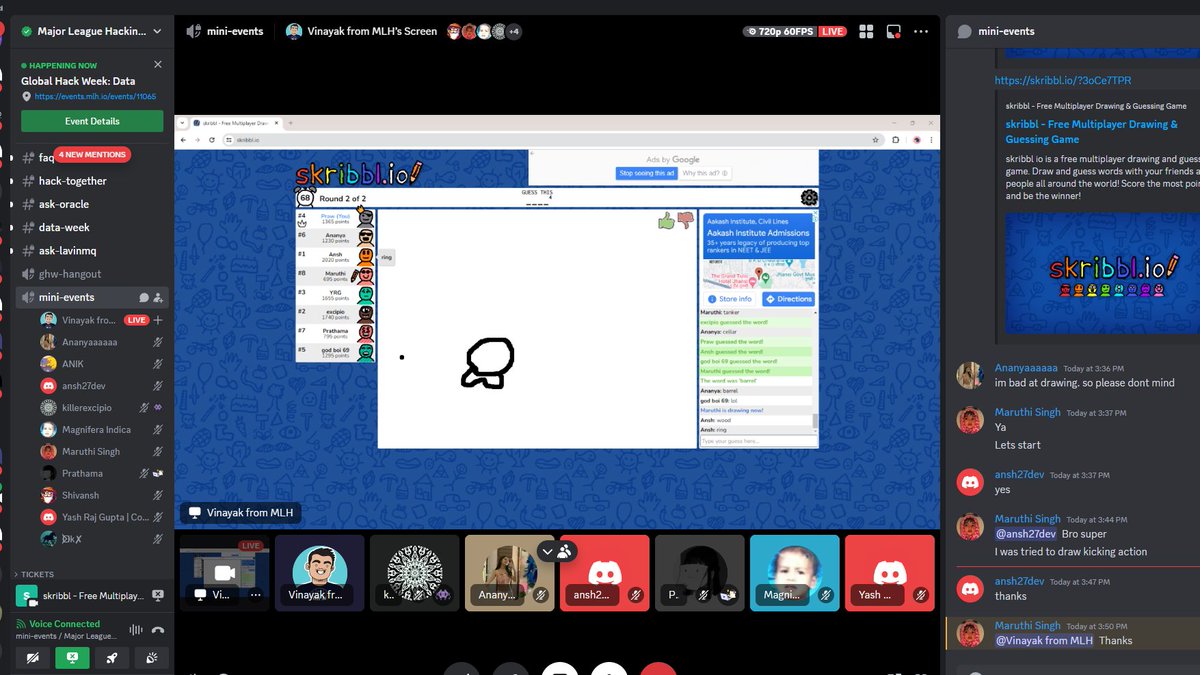Open skribbl settings gear icon
Viewport: 1200px width, 675px height.
coord(809,198)
